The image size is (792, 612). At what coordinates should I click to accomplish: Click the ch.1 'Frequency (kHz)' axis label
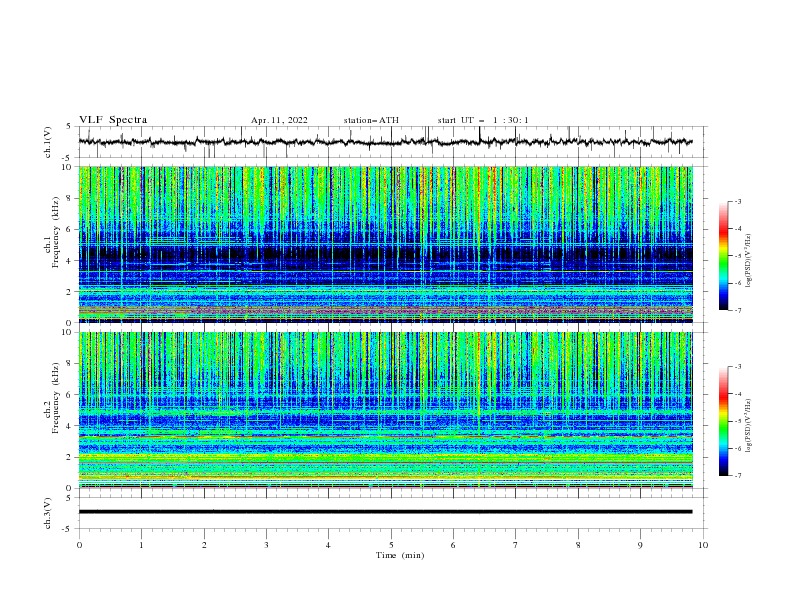click(56, 232)
